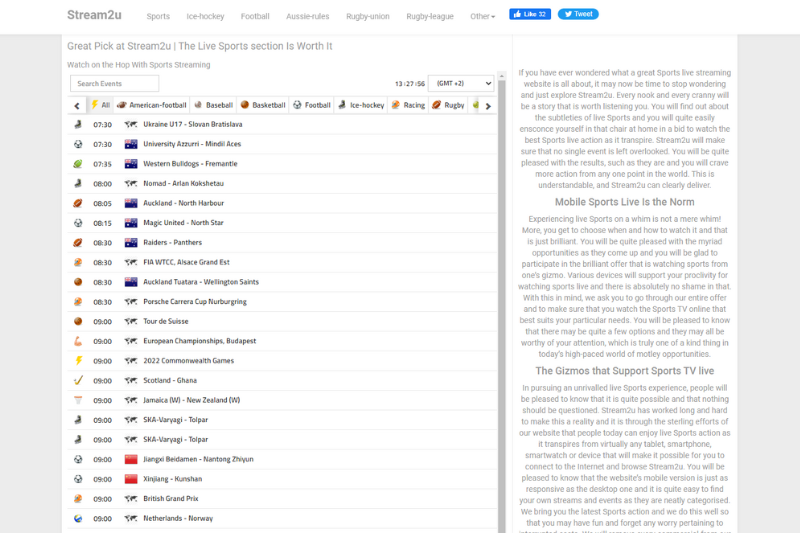Click the racing icon beside British Grand Prix

coord(78,499)
